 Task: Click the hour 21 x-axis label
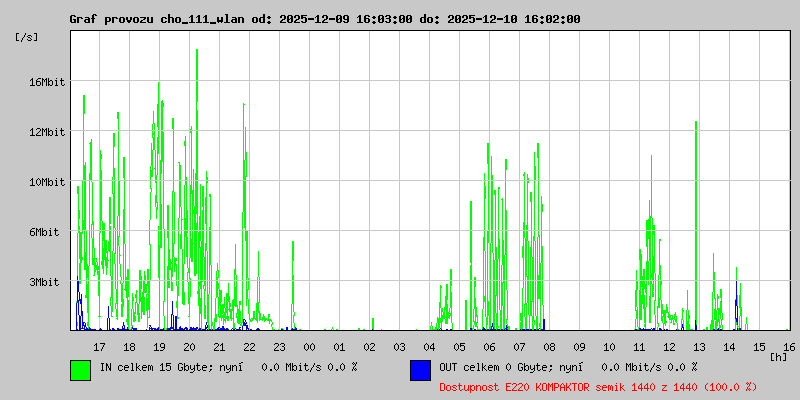pyautogui.click(x=219, y=347)
